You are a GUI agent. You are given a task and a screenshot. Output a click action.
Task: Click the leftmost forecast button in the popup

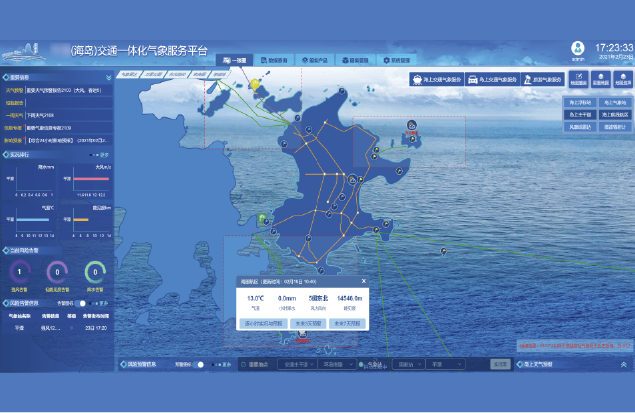coord(264,324)
